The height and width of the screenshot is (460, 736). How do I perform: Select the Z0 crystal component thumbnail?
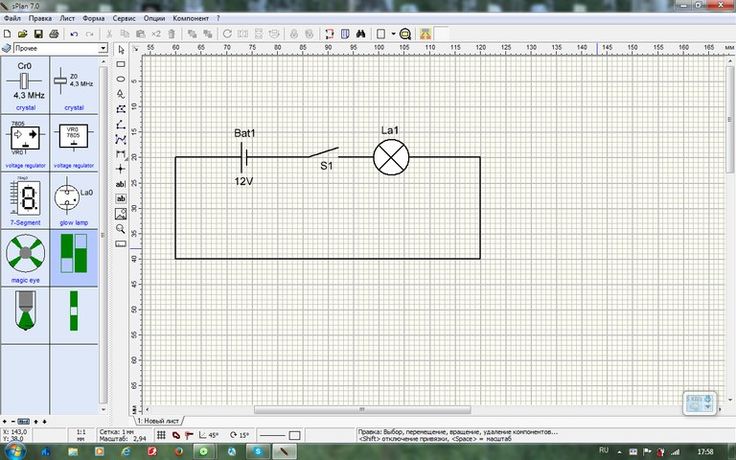(74, 85)
